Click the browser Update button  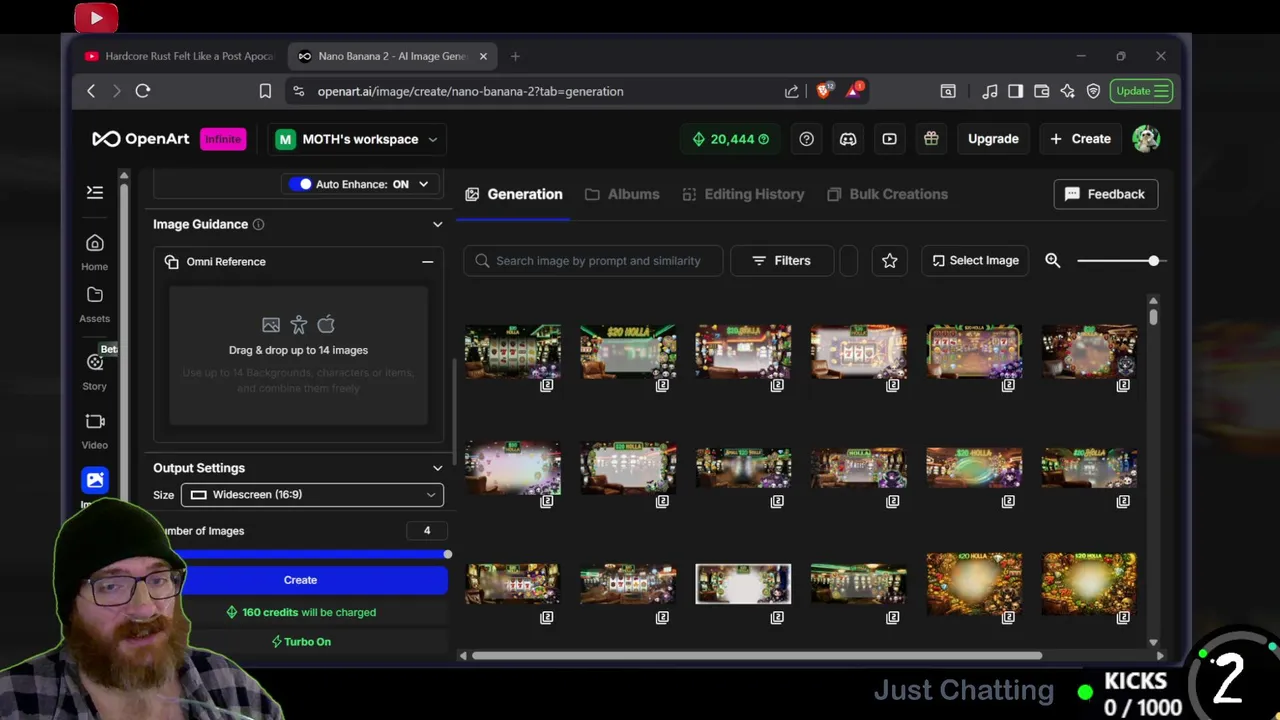(1141, 91)
